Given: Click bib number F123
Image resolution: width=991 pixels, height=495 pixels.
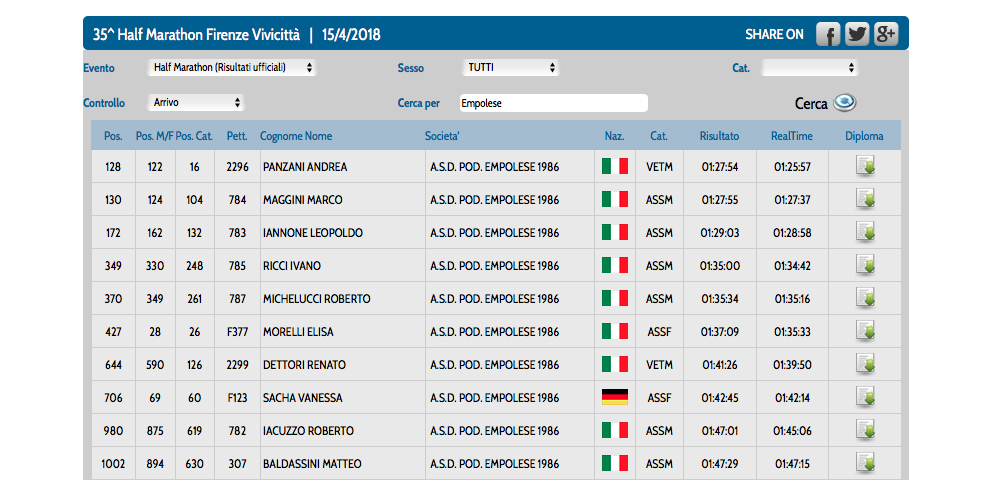Looking at the screenshot, I should click(238, 398).
